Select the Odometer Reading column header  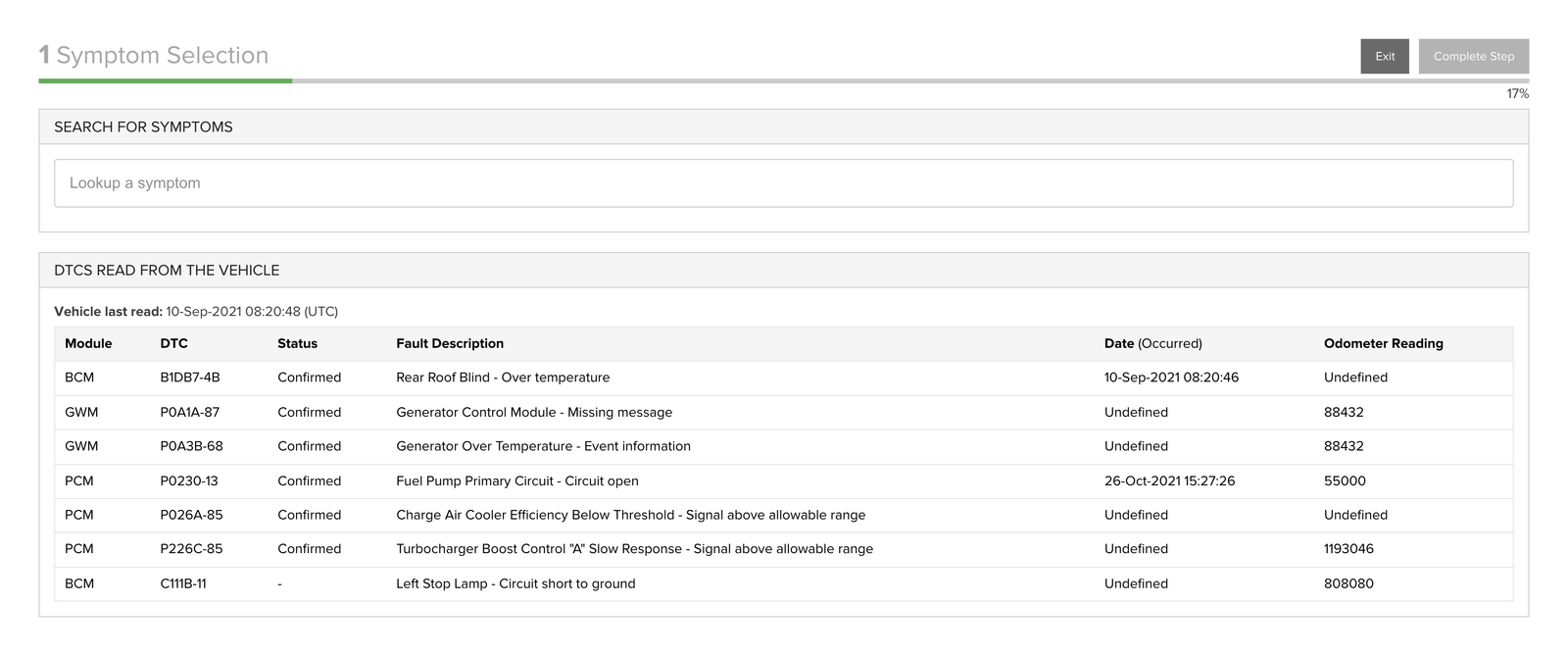click(1383, 343)
